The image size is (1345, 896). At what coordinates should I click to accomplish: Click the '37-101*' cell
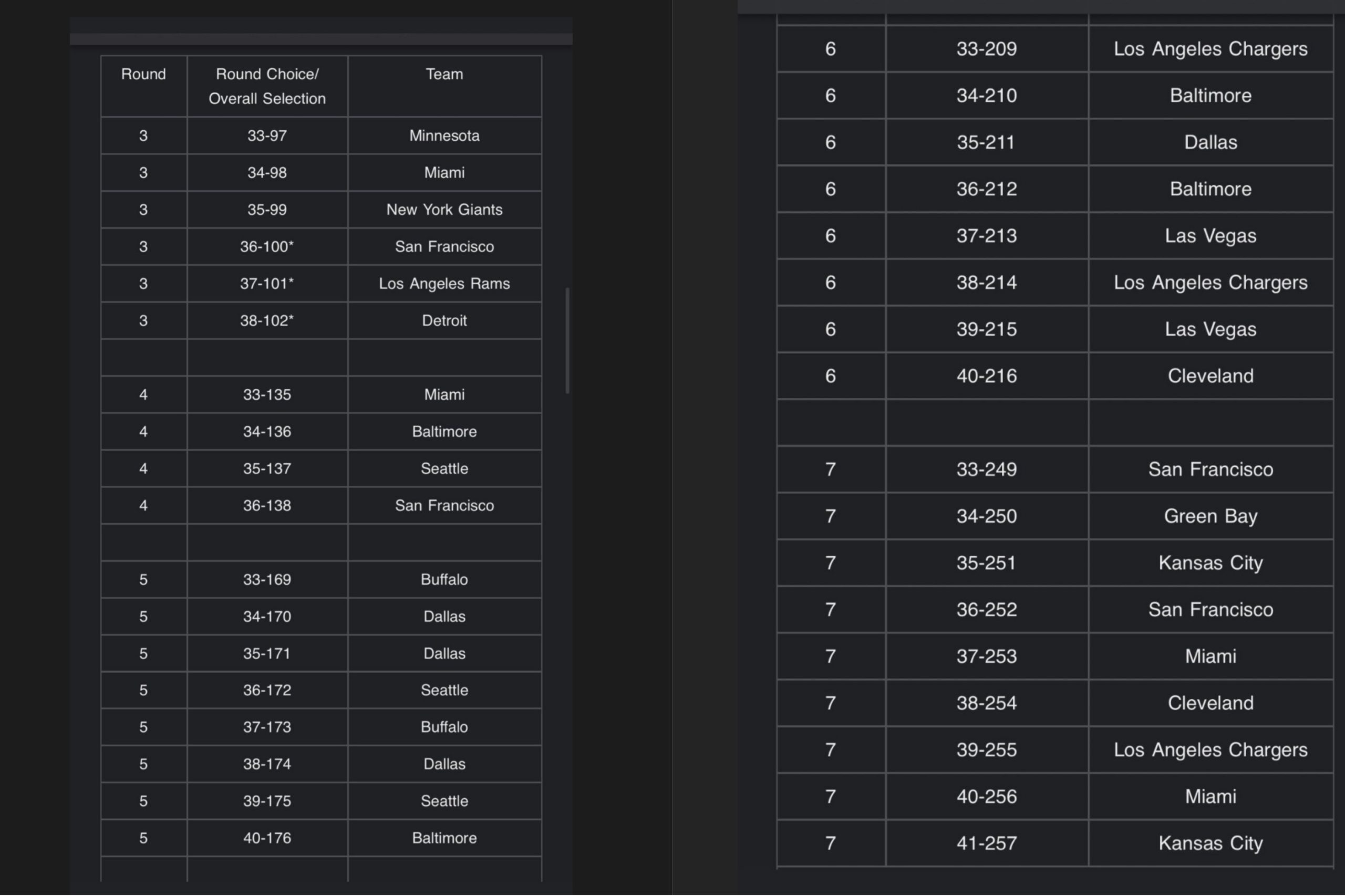267,284
